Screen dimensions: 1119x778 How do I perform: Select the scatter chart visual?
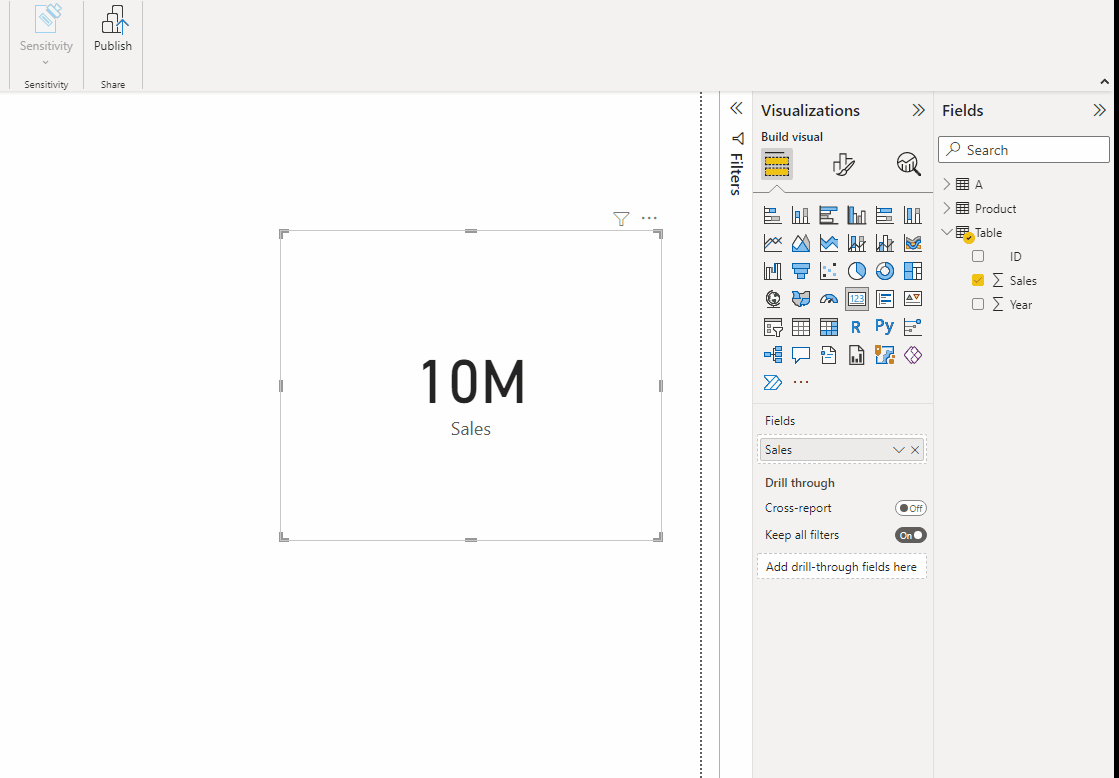829,271
